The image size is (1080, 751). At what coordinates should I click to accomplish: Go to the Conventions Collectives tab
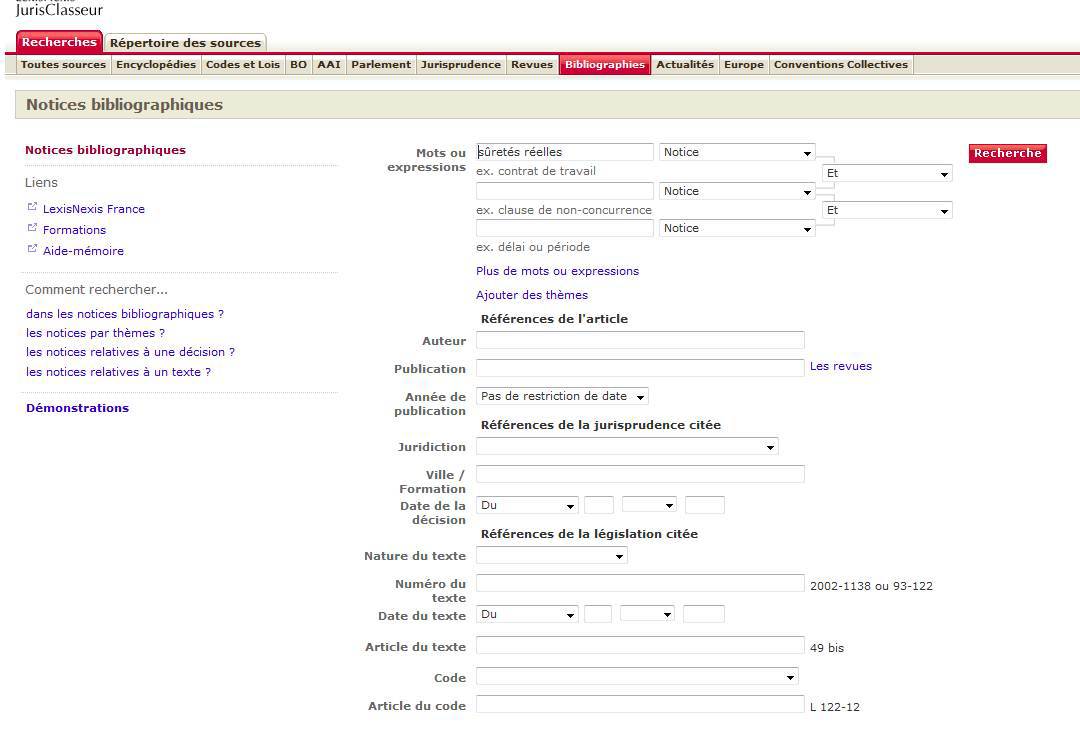(x=840, y=65)
